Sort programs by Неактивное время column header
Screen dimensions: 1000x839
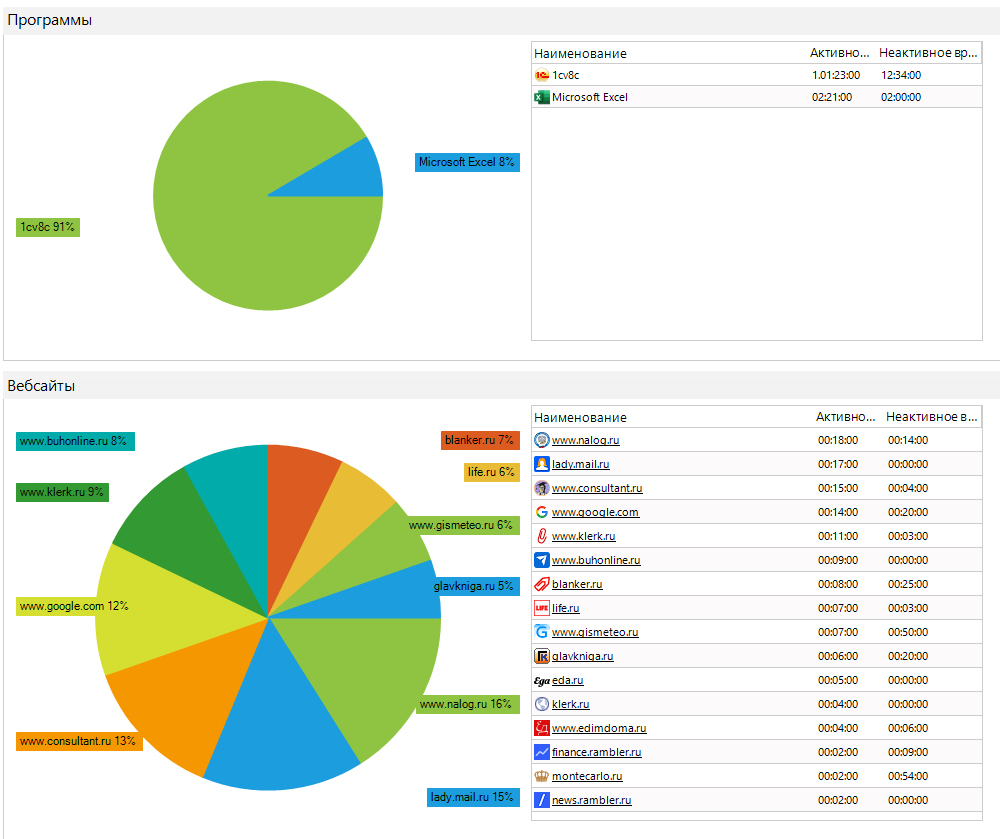coord(924,53)
